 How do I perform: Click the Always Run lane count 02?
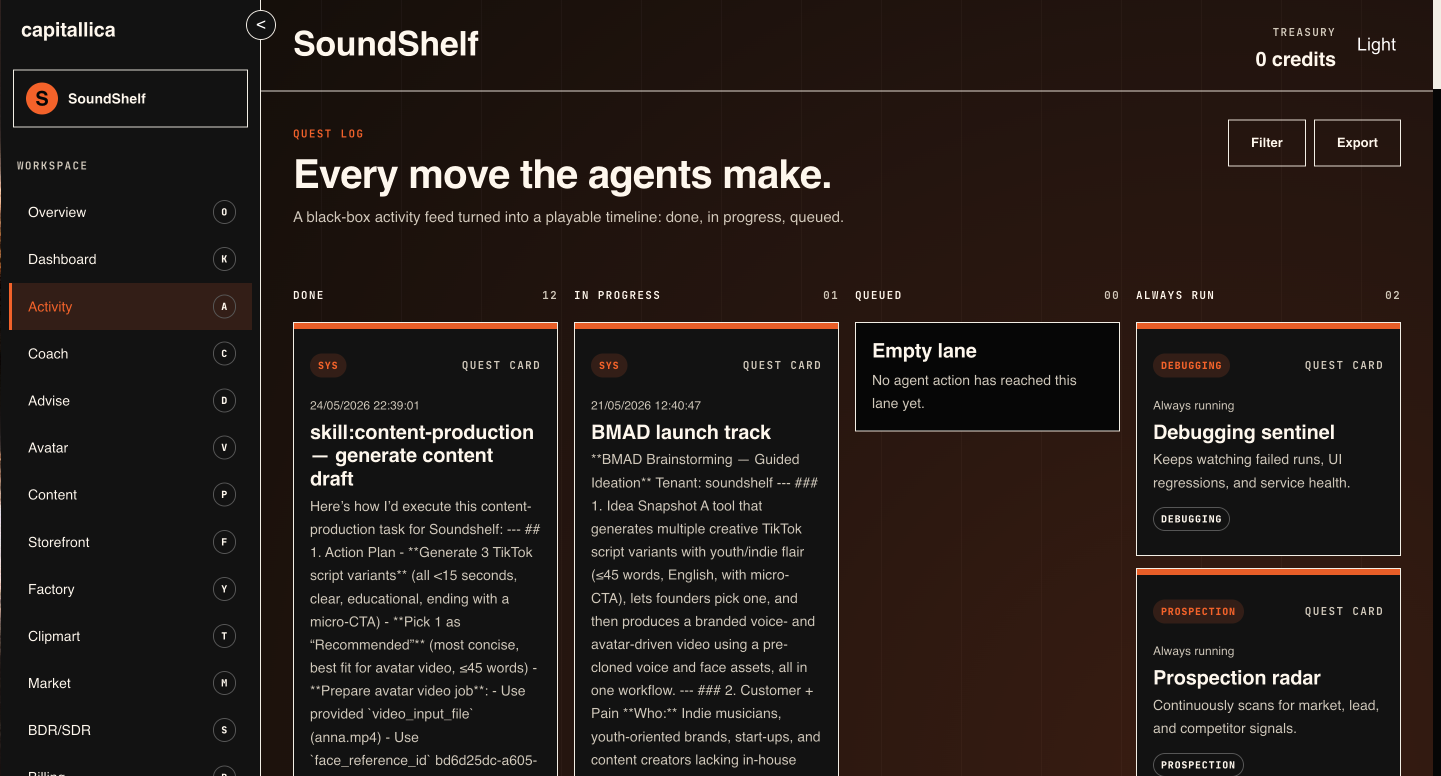click(x=1392, y=296)
